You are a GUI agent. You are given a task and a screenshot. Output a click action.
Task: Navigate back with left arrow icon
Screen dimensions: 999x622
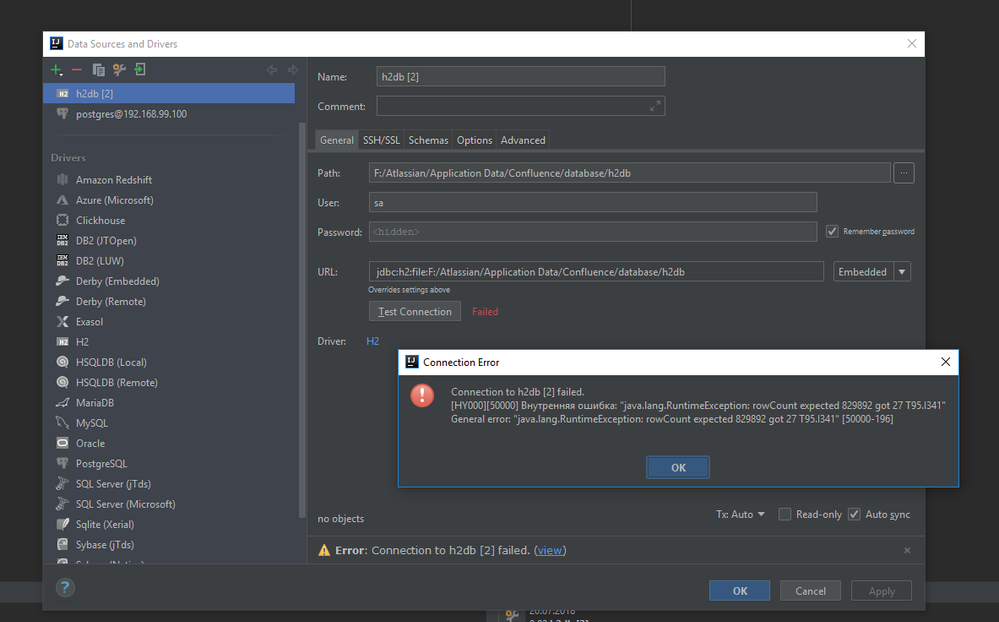click(x=272, y=69)
